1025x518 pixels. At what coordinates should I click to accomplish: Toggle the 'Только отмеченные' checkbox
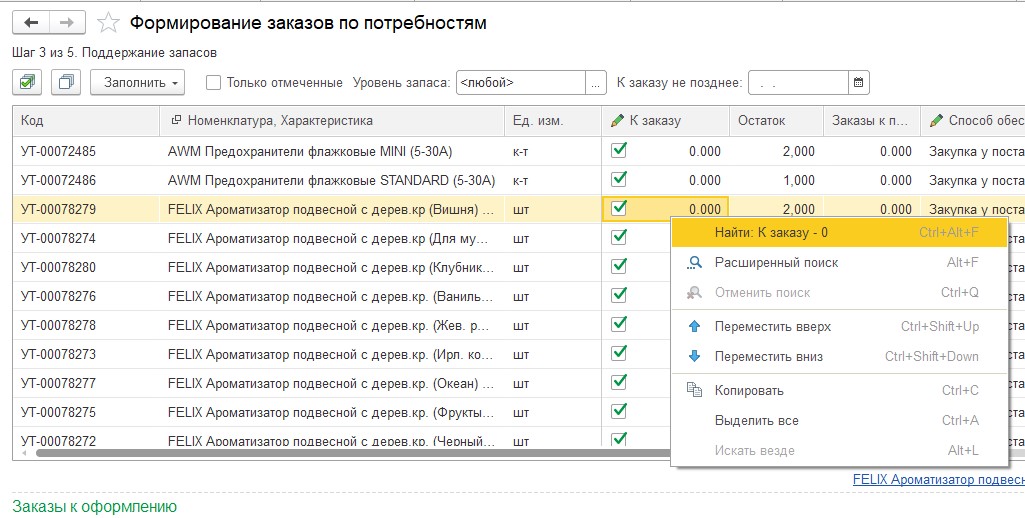[x=213, y=83]
